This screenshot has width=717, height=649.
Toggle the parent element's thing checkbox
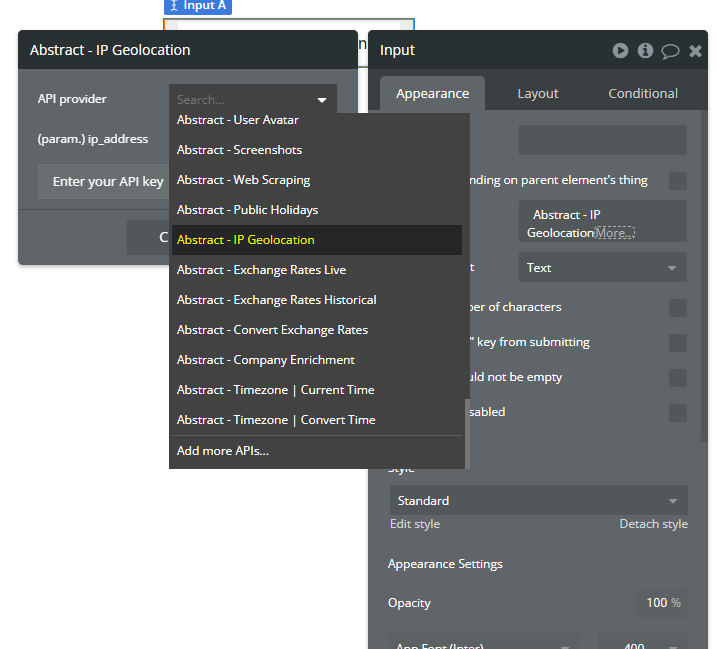point(678,181)
